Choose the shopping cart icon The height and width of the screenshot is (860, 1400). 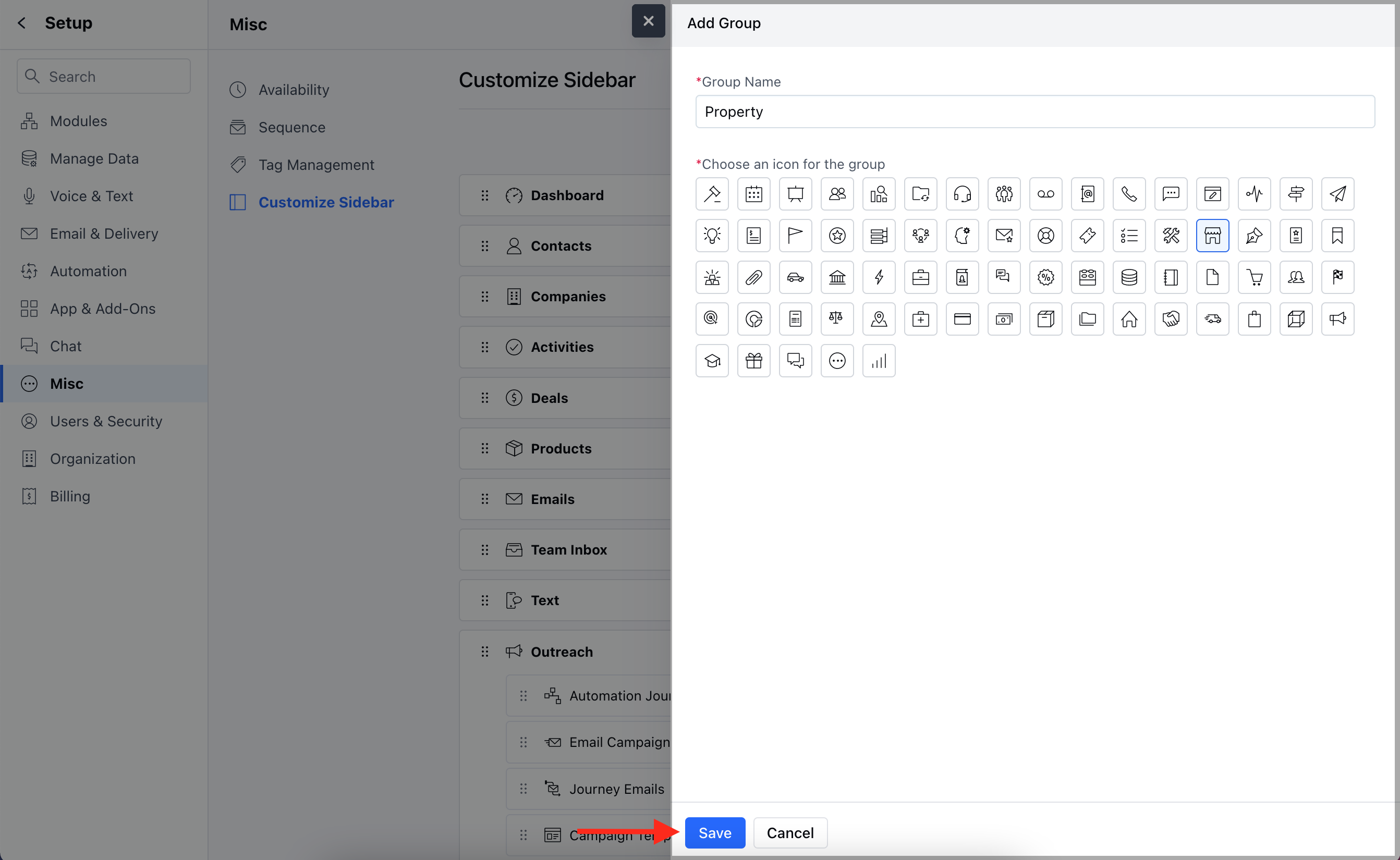[x=1254, y=278]
